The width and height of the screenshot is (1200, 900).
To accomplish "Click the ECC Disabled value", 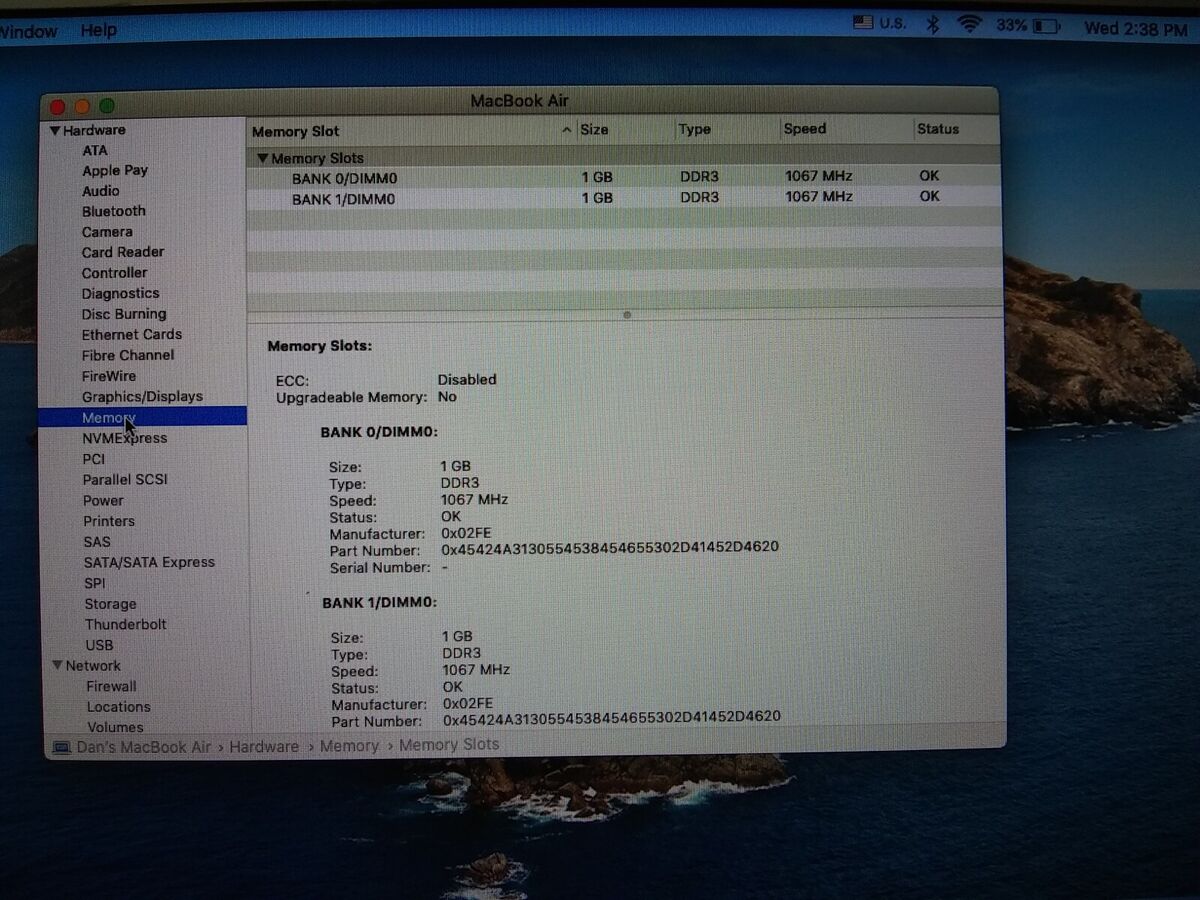I will 467,379.
